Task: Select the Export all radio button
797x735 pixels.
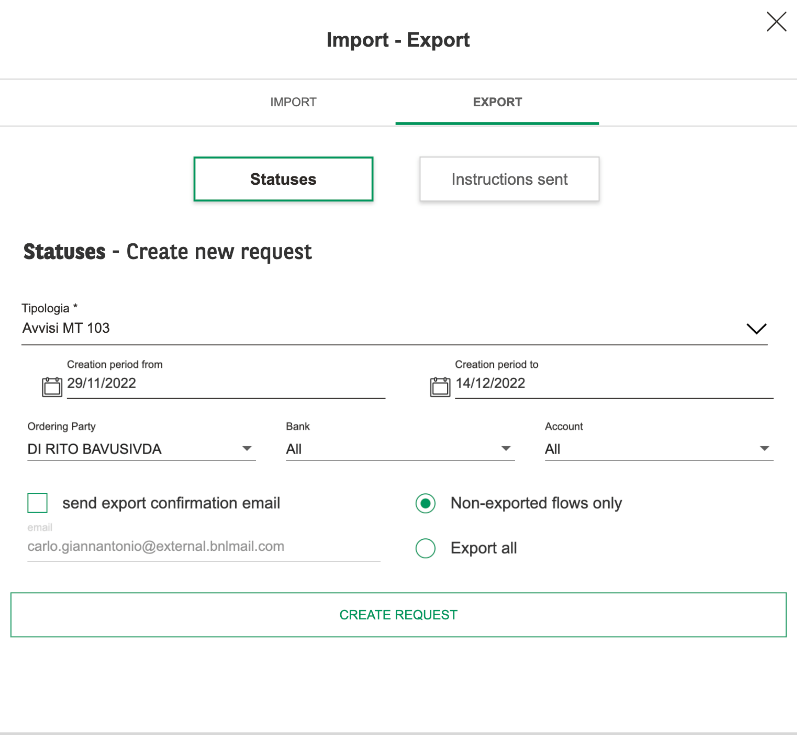Action: coord(425,548)
